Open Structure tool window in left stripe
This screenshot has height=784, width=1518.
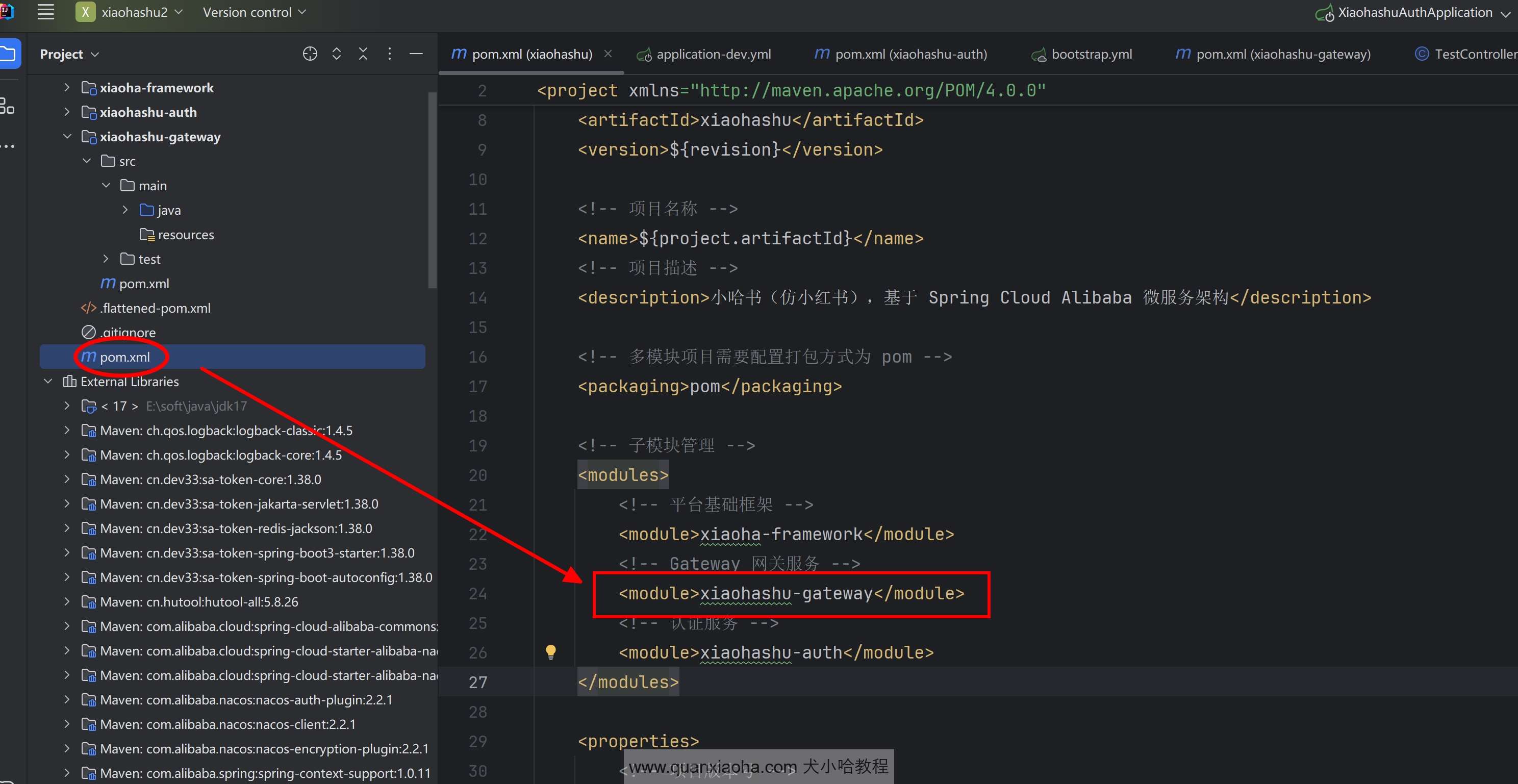coord(8,106)
